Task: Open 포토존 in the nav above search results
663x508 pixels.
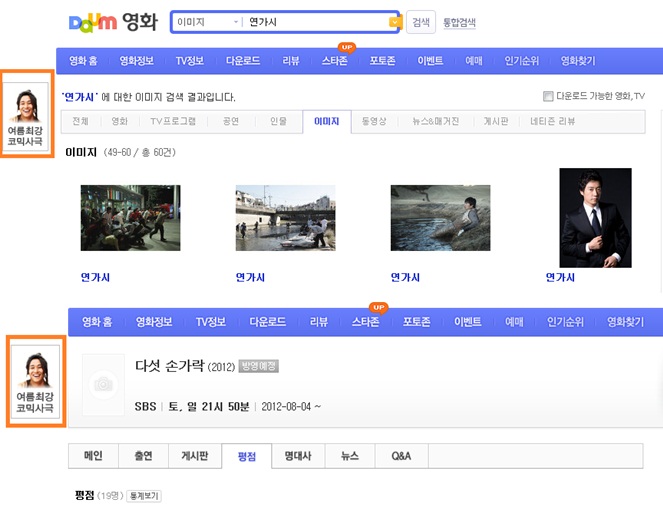Action: click(x=383, y=61)
